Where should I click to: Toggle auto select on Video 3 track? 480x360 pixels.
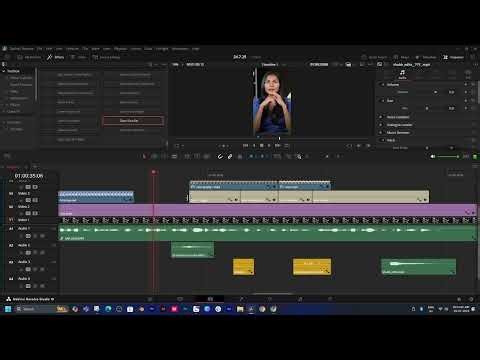[x=28, y=200]
